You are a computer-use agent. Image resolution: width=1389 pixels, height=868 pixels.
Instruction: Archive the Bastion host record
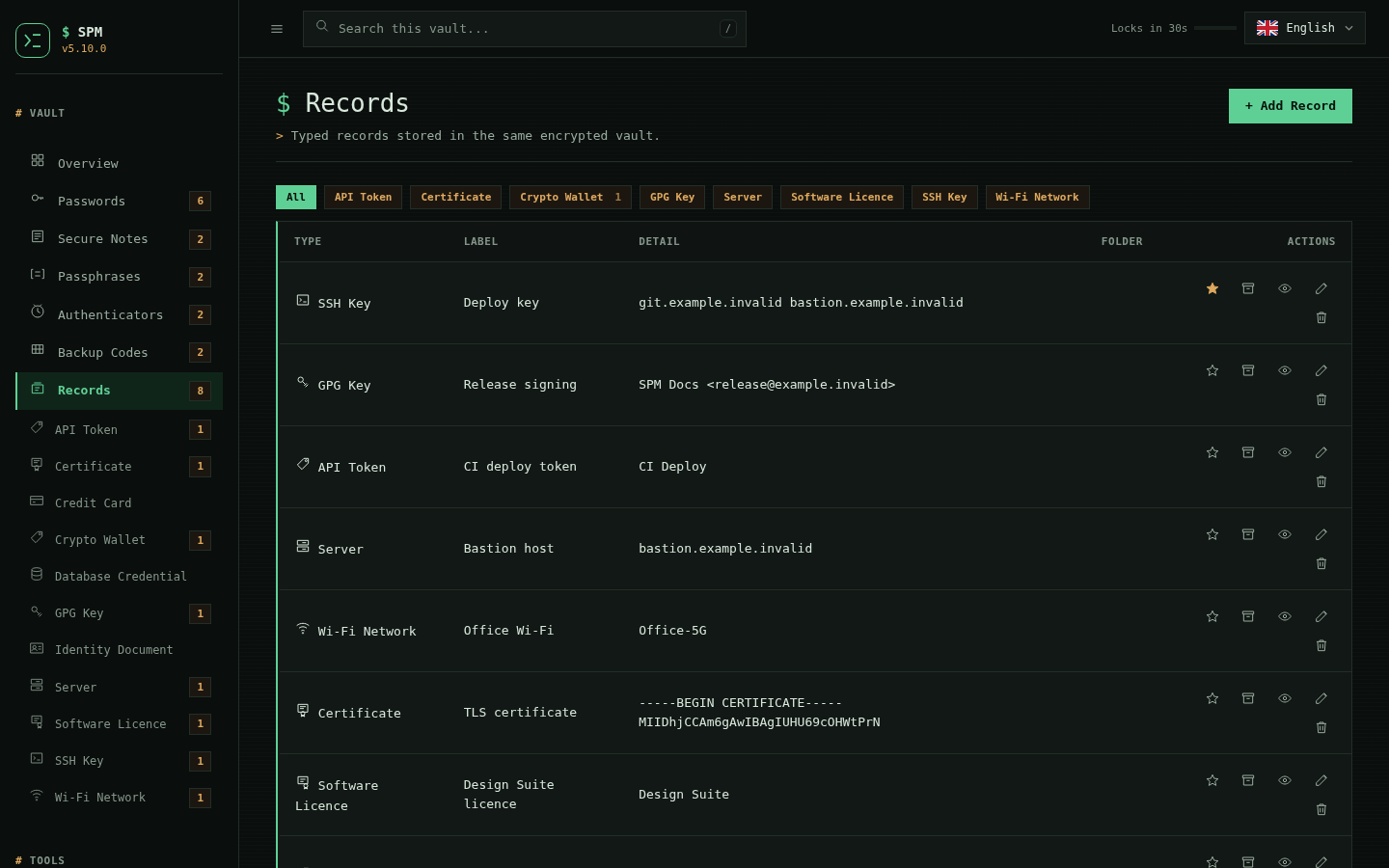(1248, 534)
